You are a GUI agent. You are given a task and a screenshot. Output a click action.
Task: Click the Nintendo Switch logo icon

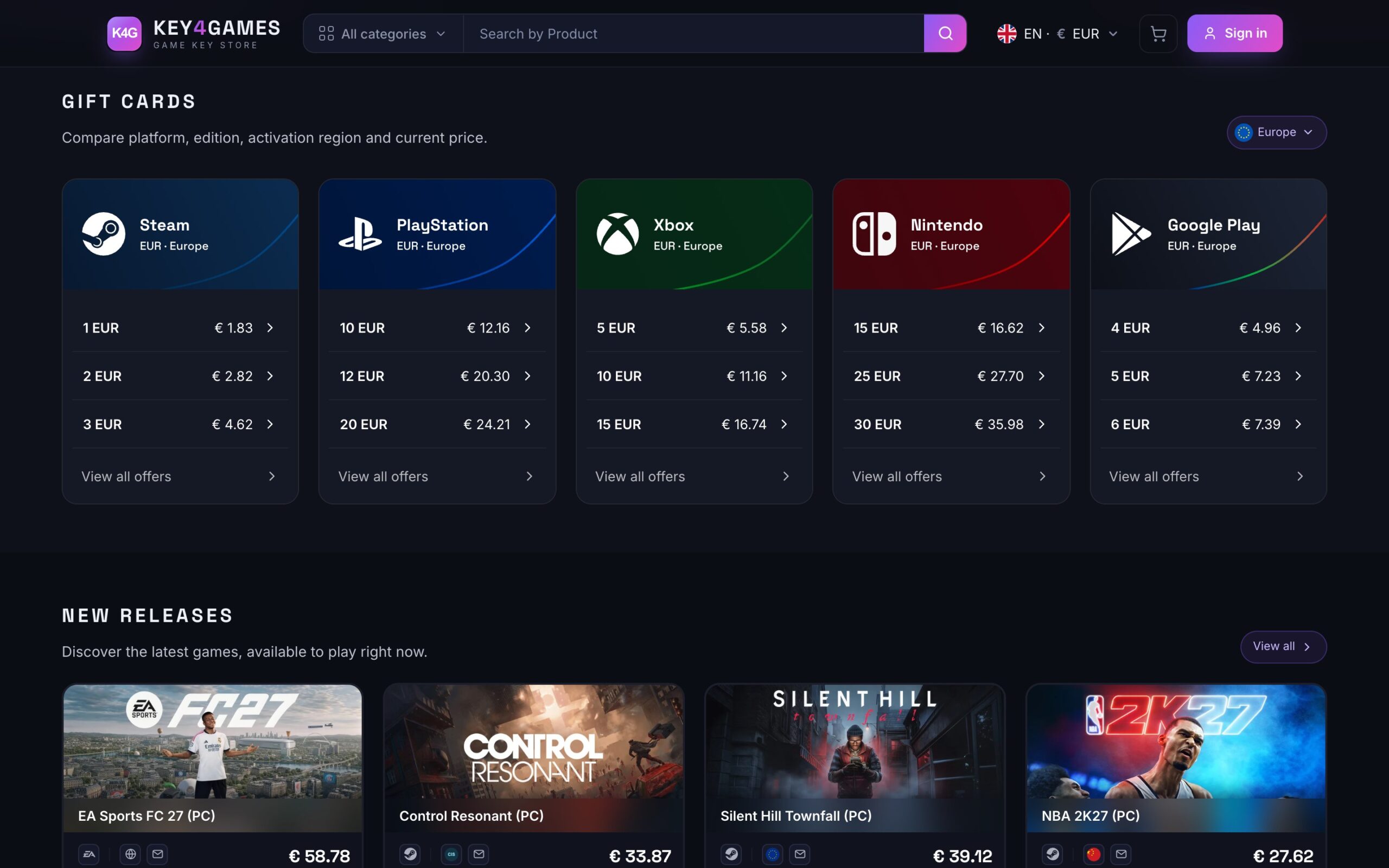tap(874, 234)
